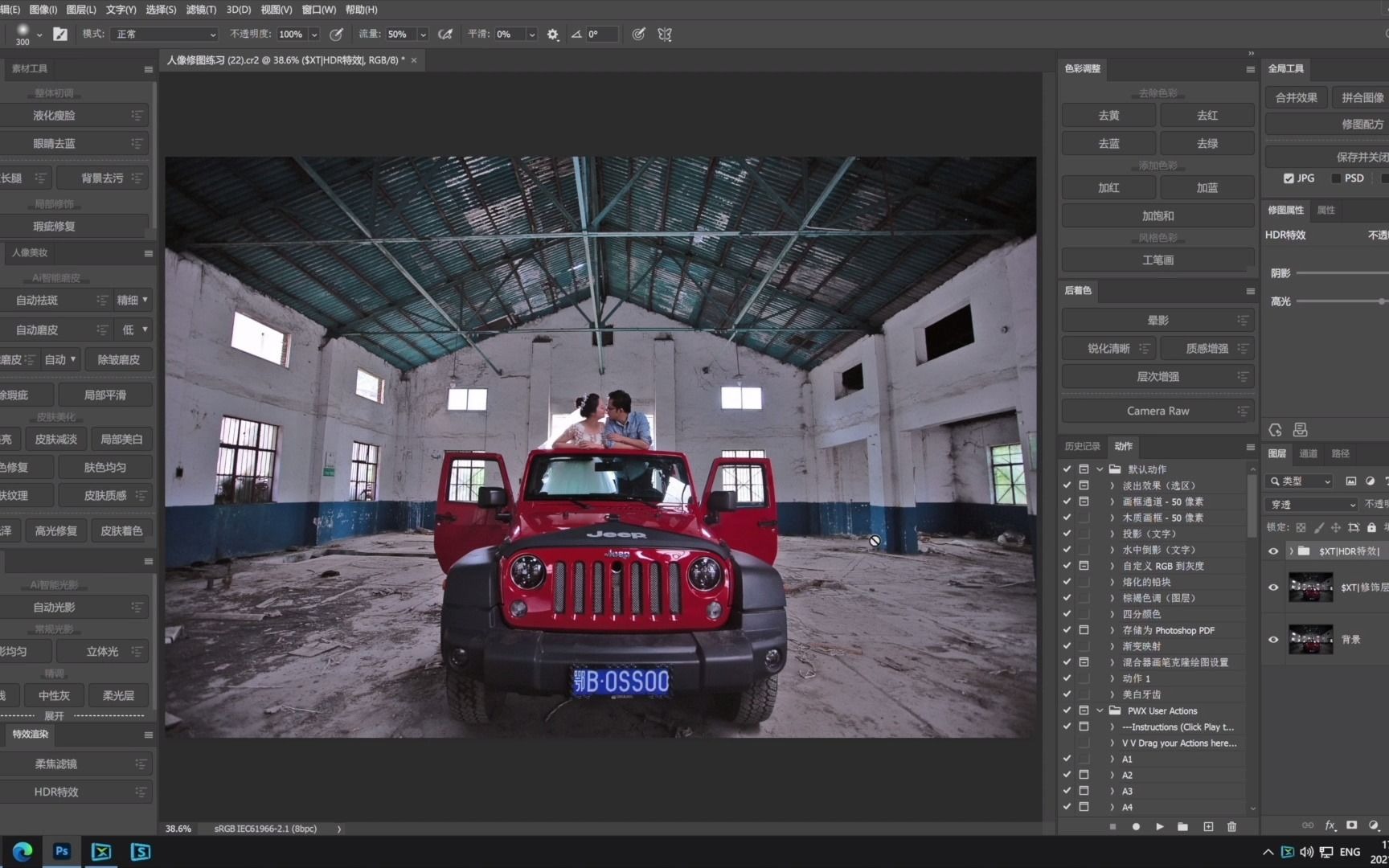Enable the PSD checkbox
The image size is (1389, 868).
(x=1336, y=178)
